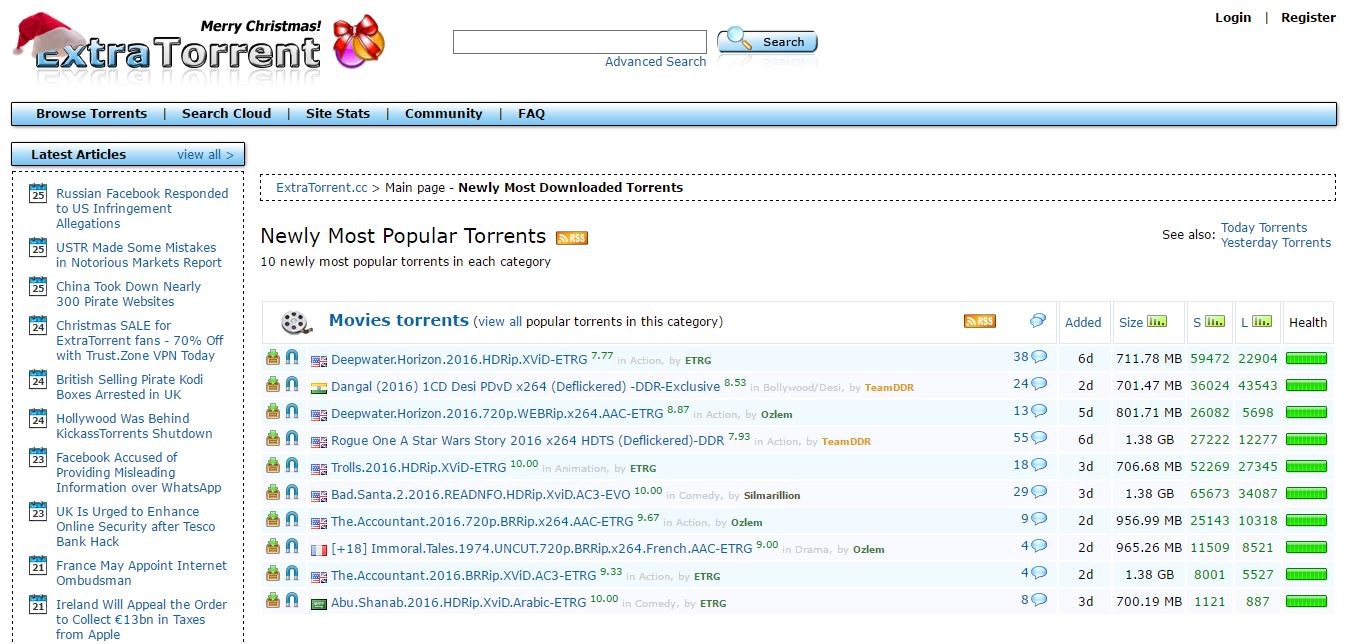Open Today Torrents list
Screen dimensions: 1350x644
[1264, 227]
